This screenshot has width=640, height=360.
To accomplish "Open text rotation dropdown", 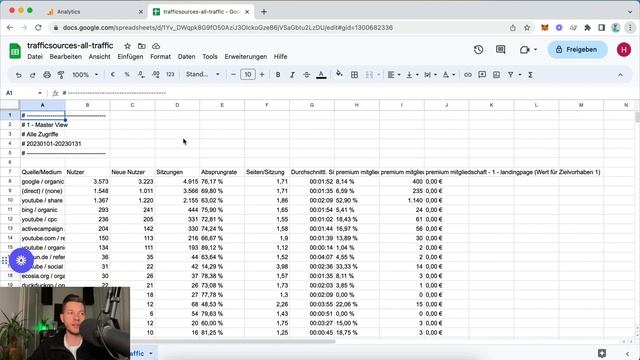I will (449, 75).
